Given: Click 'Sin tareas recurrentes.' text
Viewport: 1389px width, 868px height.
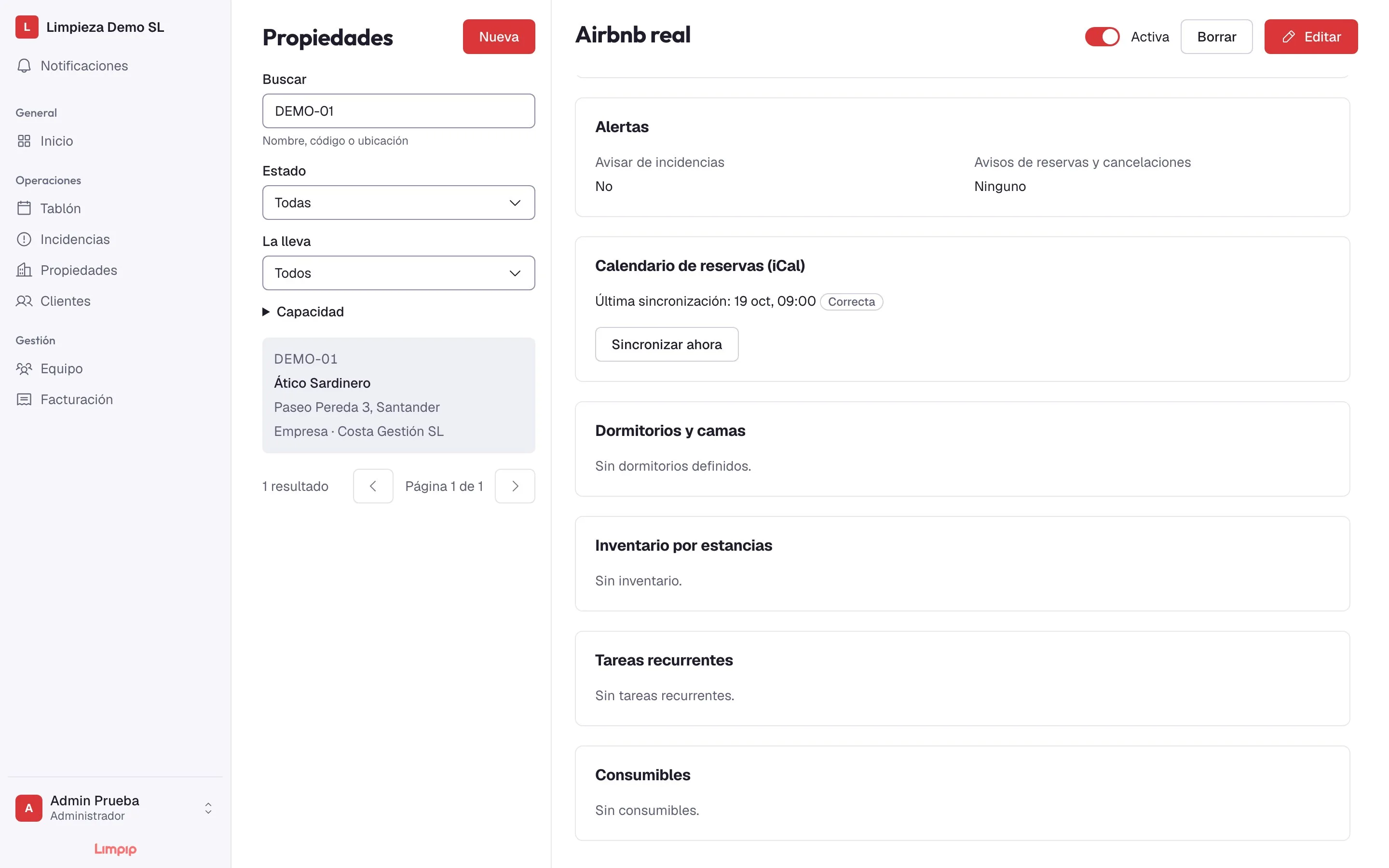Looking at the screenshot, I should point(665,696).
